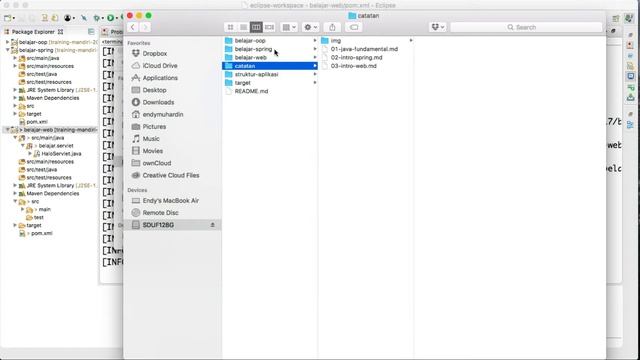Screen dimensions: 640x360
Task: Open the Finder arrange-by dropdown
Action: [289, 27]
